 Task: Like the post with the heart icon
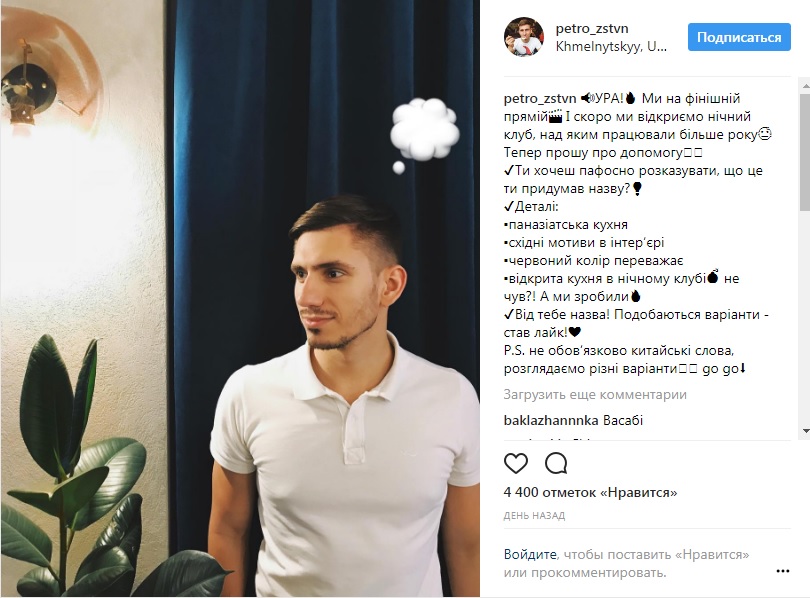516,464
